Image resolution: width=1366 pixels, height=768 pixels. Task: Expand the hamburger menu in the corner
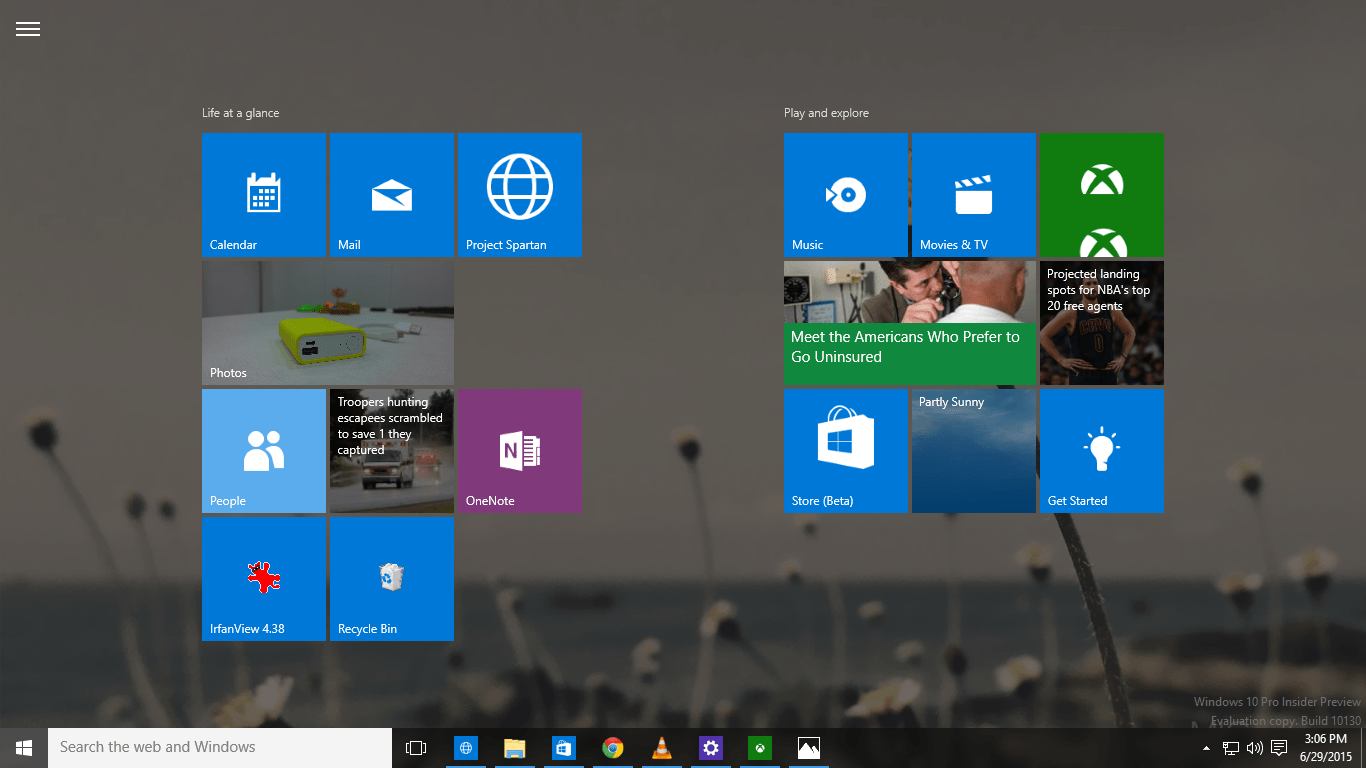click(x=28, y=29)
